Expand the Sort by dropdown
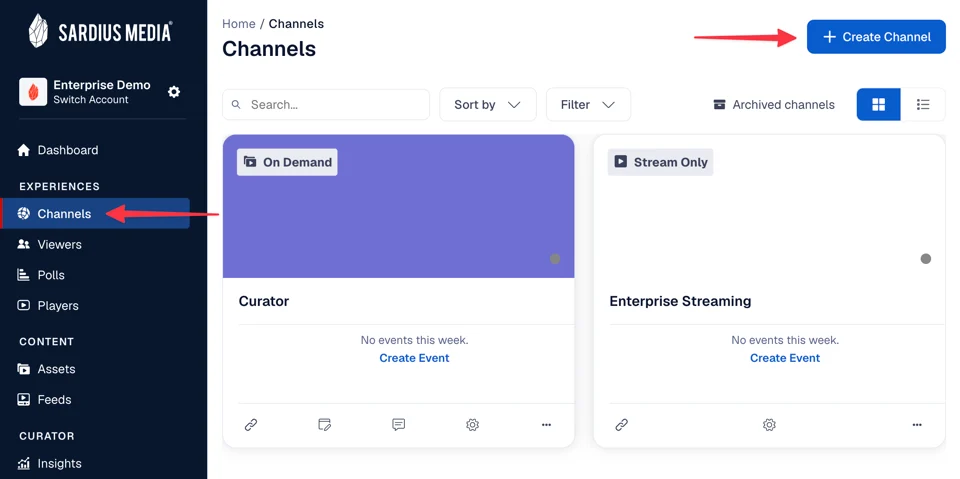960x479 pixels. tap(488, 105)
